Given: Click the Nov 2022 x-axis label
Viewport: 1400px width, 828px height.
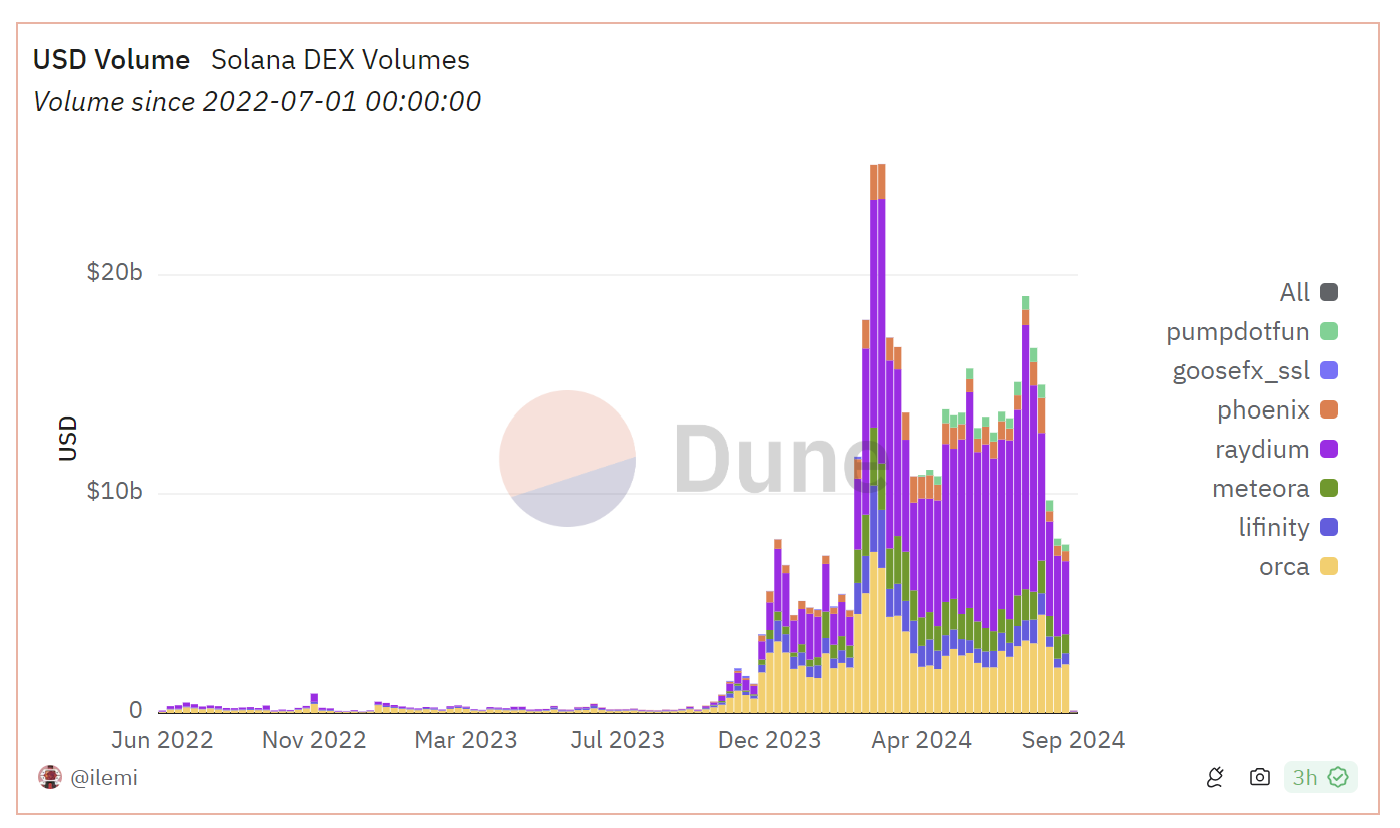Looking at the screenshot, I should click(x=315, y=740).
